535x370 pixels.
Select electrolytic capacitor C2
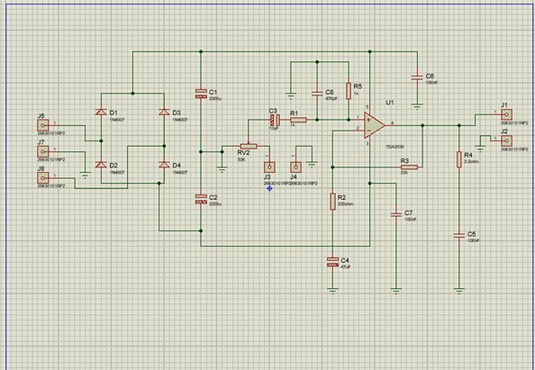point(201,199)
